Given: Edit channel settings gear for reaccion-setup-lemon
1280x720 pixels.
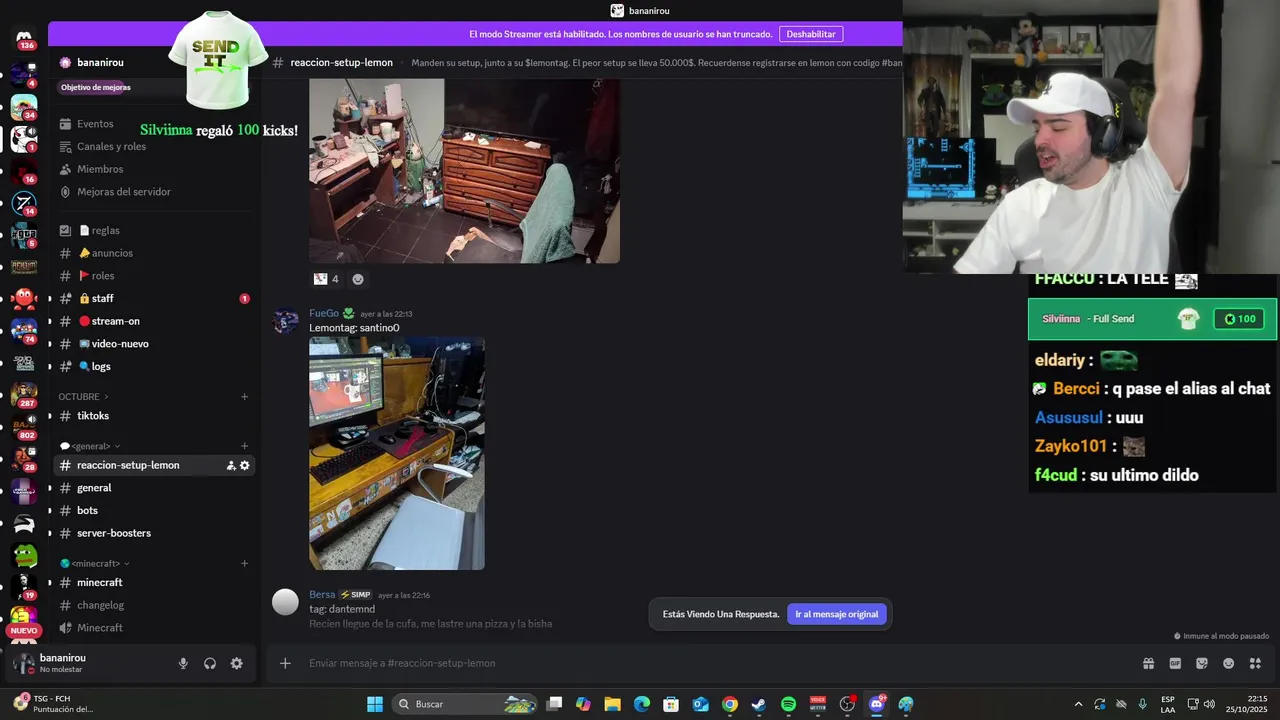Looking at the screenshot, I should pos(244,465).
